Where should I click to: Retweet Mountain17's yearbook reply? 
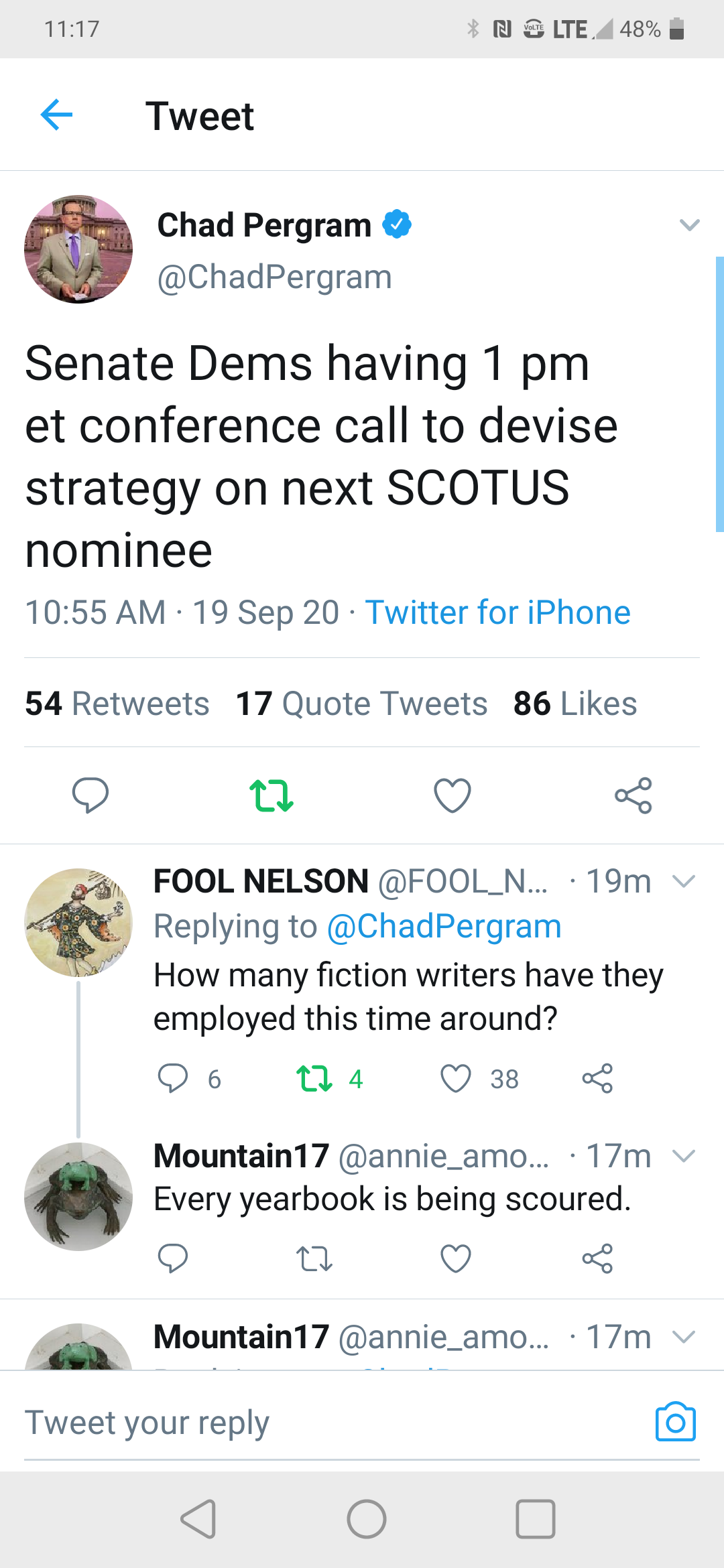(x=314, y=1258)
